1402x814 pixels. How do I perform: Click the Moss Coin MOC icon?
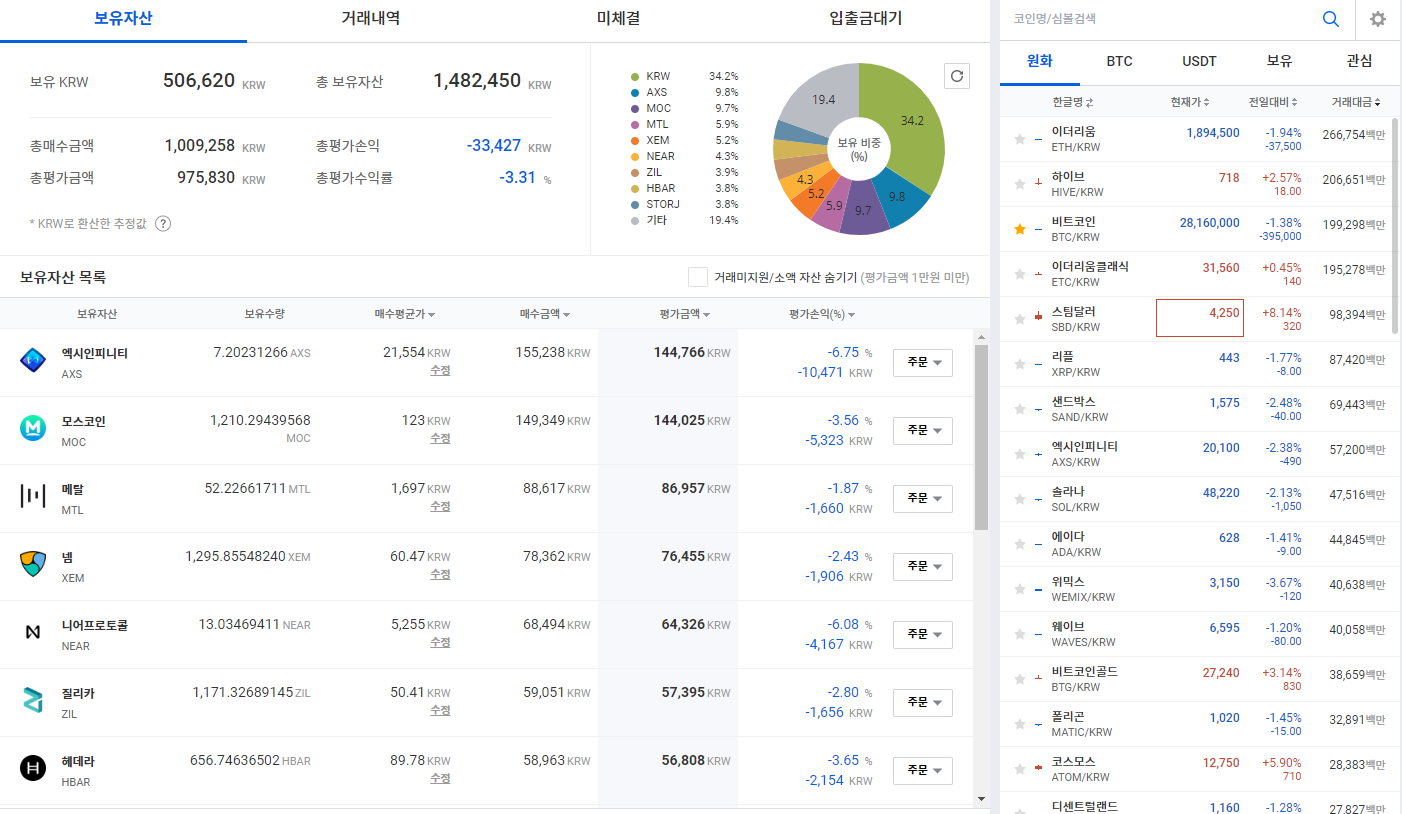[33, 429]
